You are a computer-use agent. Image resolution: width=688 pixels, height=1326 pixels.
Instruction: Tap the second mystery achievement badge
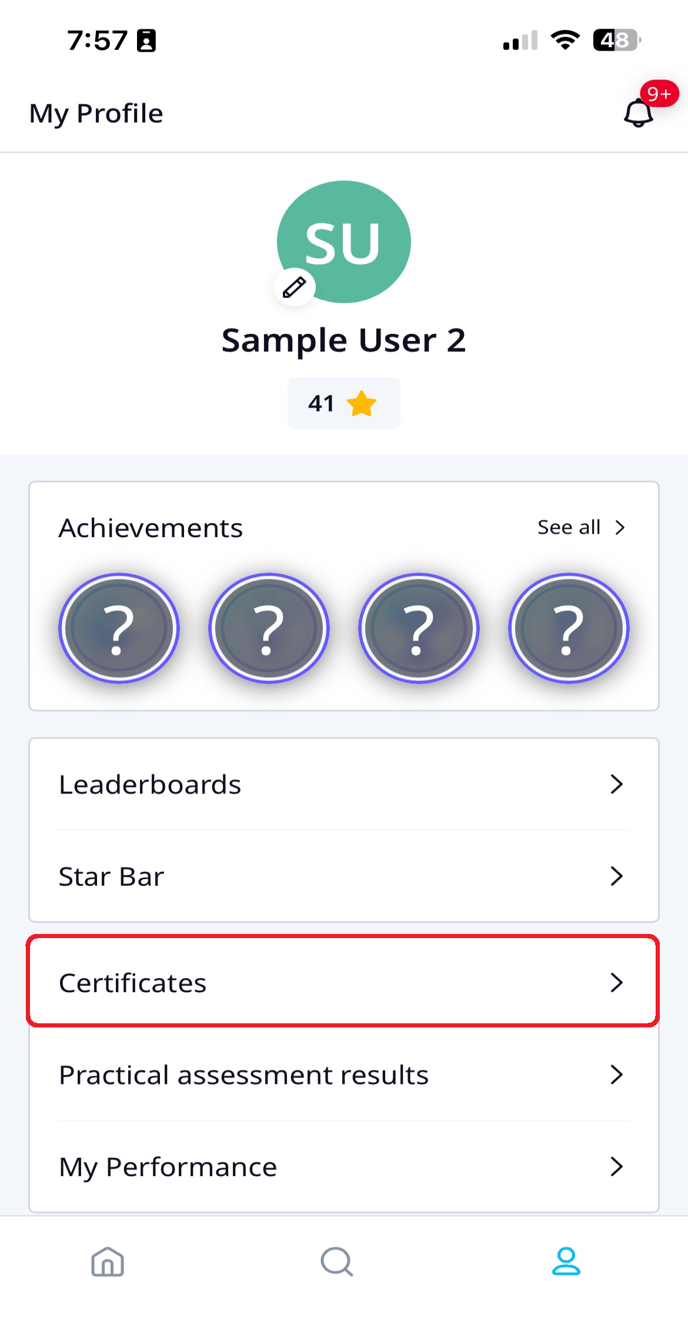coord(269,628)
